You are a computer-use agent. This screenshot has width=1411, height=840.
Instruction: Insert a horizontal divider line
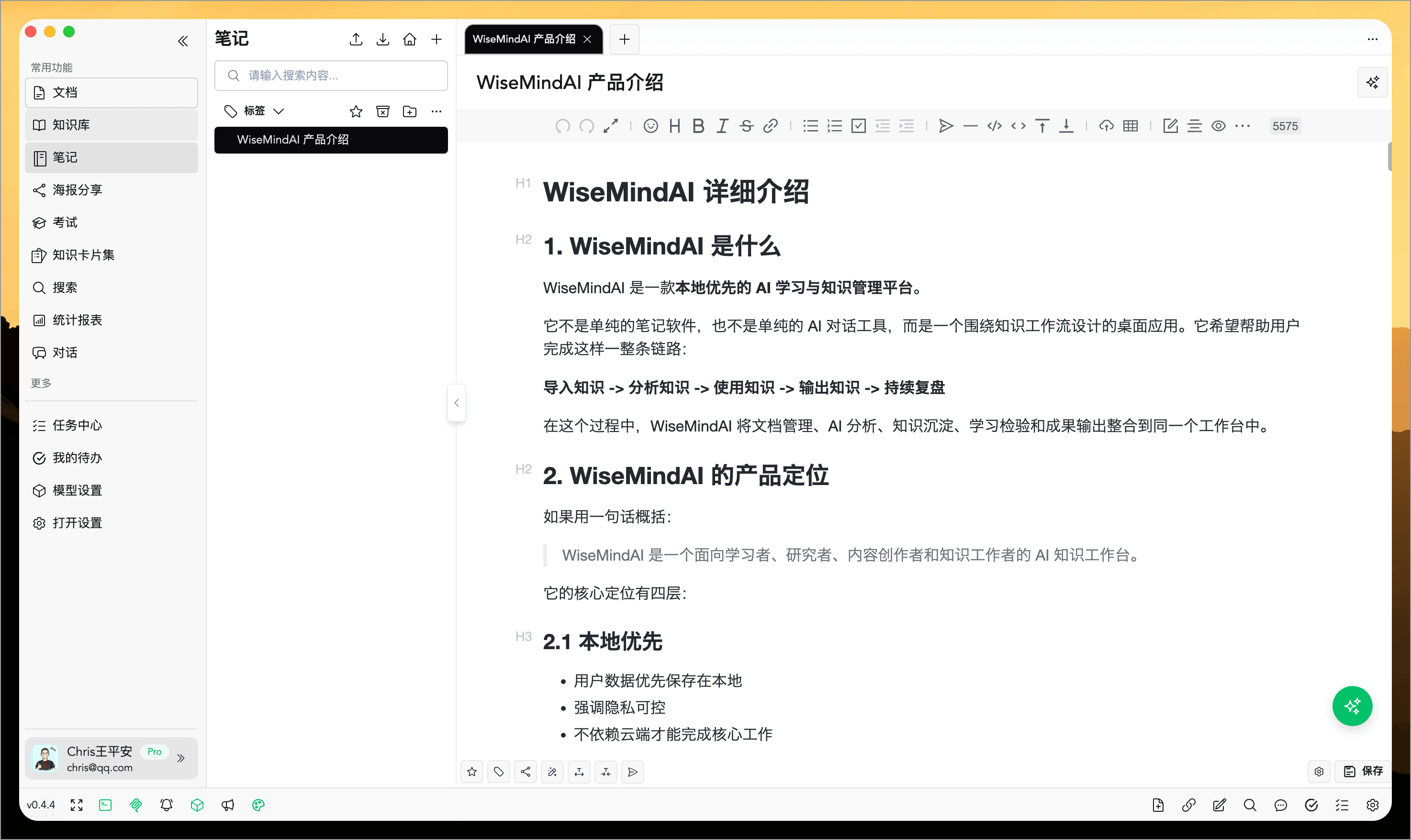tap(970, 126)
